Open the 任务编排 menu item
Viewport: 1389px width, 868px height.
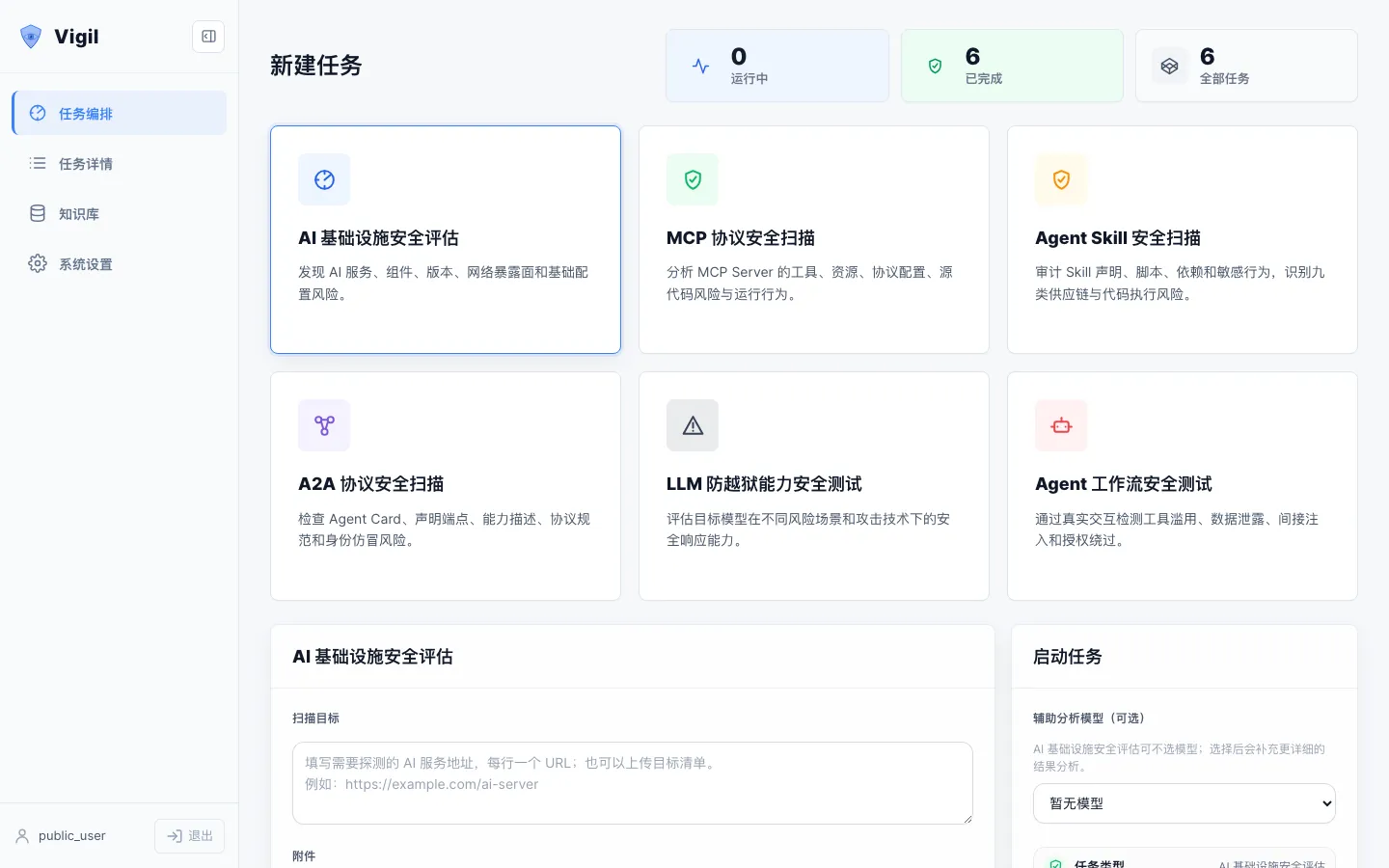[x=120, y=113]
